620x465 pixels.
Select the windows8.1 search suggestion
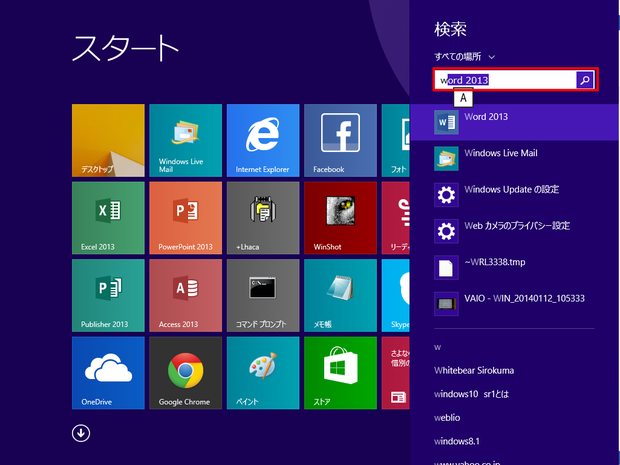pyautogui.click(x=457, y=441)
